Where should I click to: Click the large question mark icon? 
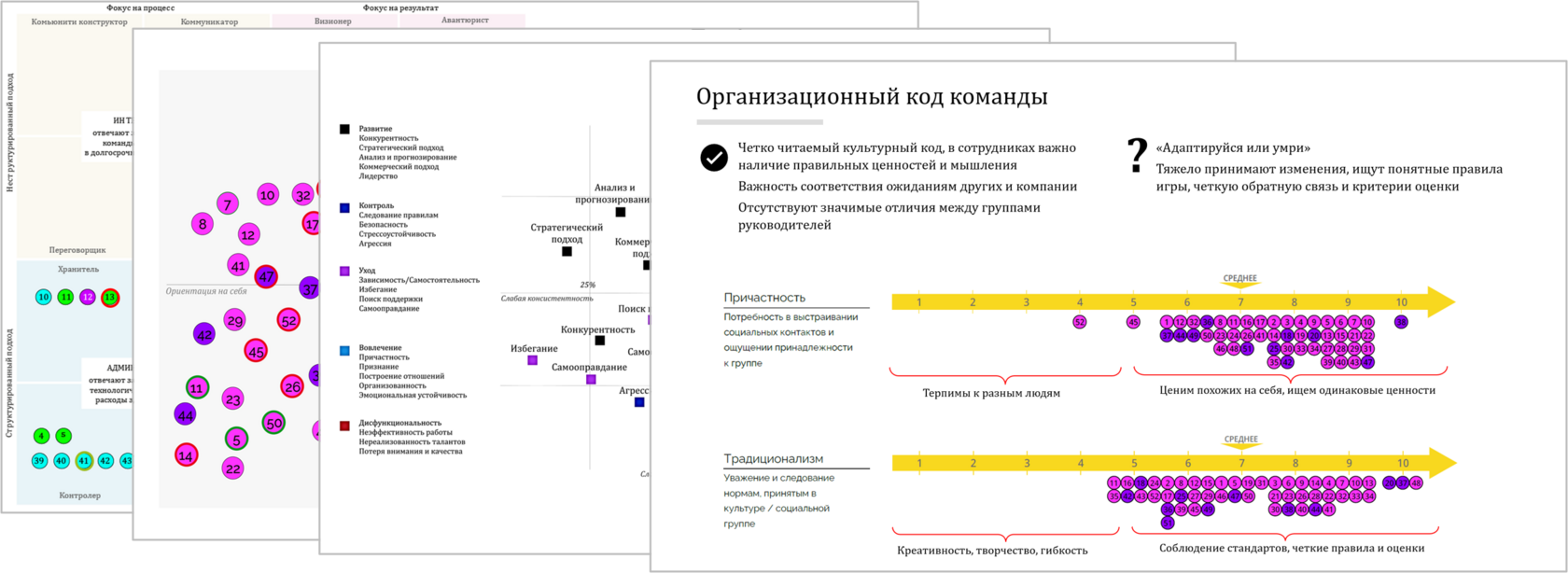(x=1136, y=155)
